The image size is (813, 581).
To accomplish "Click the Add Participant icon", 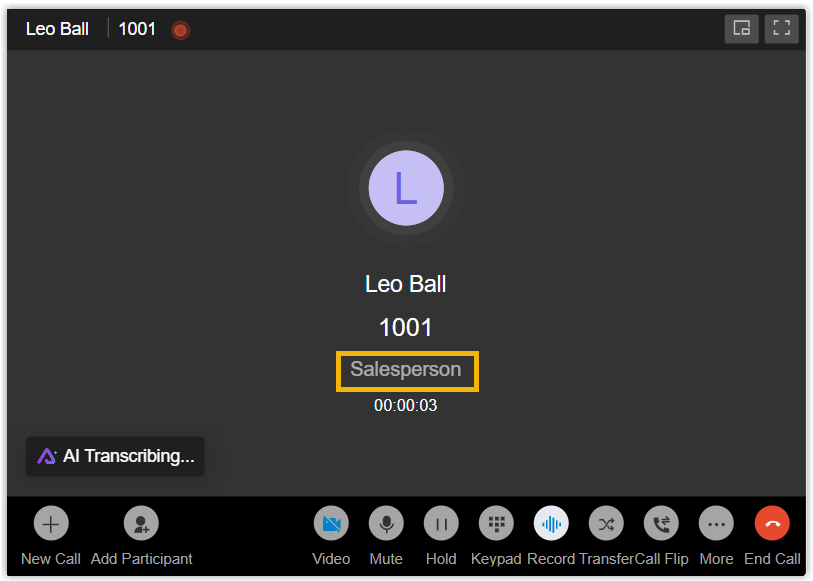I will 141,523.
